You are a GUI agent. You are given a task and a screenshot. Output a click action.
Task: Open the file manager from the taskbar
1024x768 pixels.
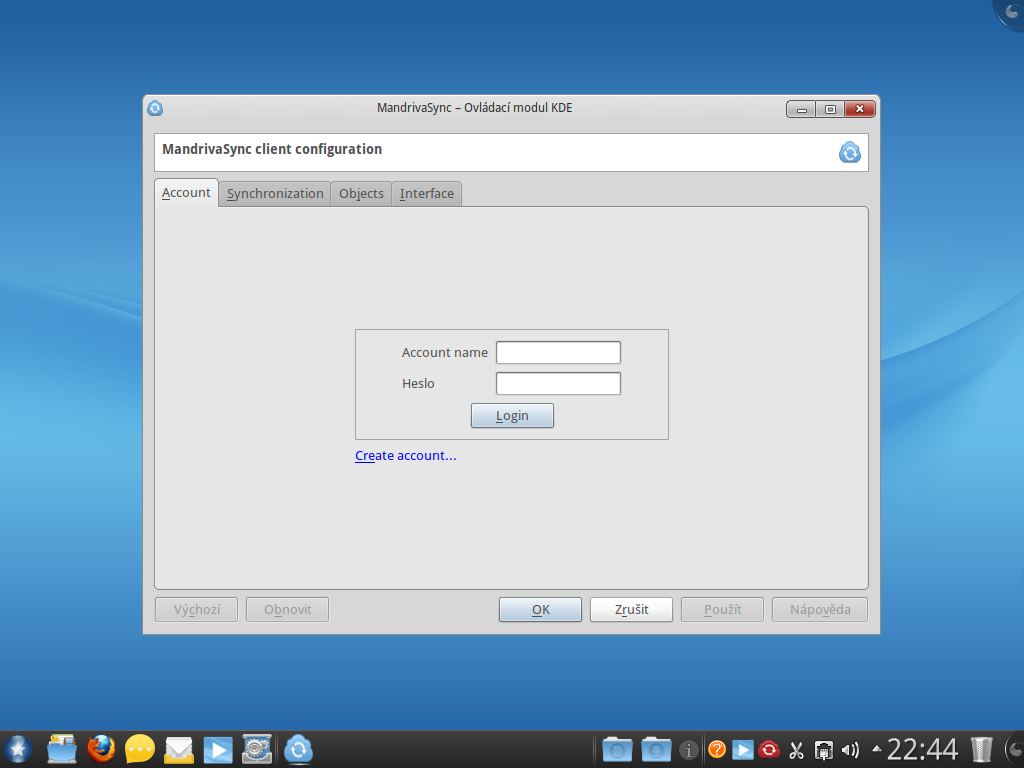tap(62, 749)
